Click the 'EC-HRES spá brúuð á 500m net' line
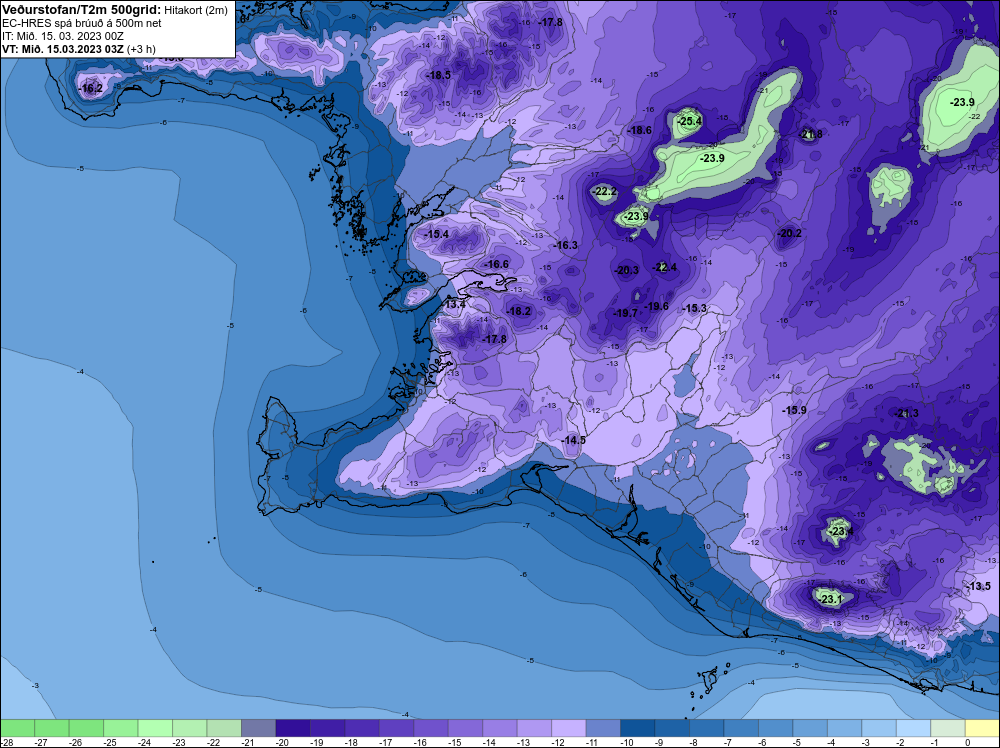 82,24
